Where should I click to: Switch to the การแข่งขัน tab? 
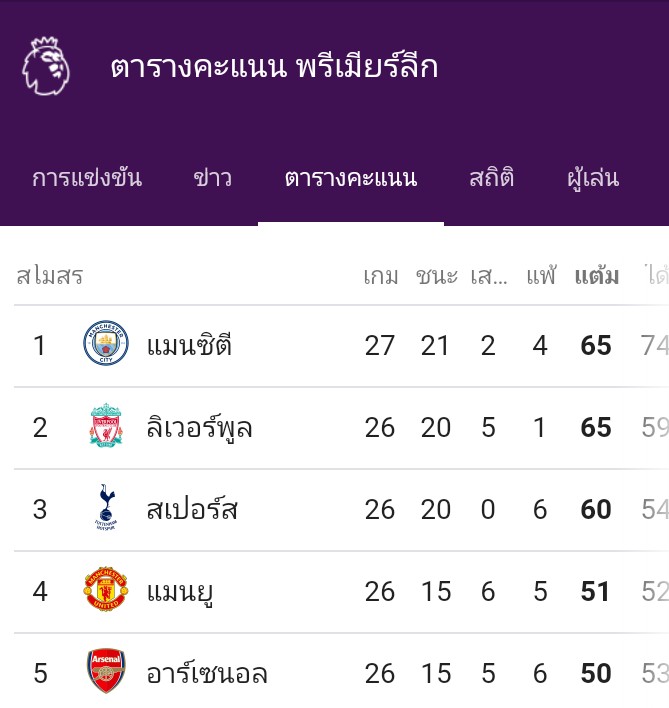coord(87,178)
